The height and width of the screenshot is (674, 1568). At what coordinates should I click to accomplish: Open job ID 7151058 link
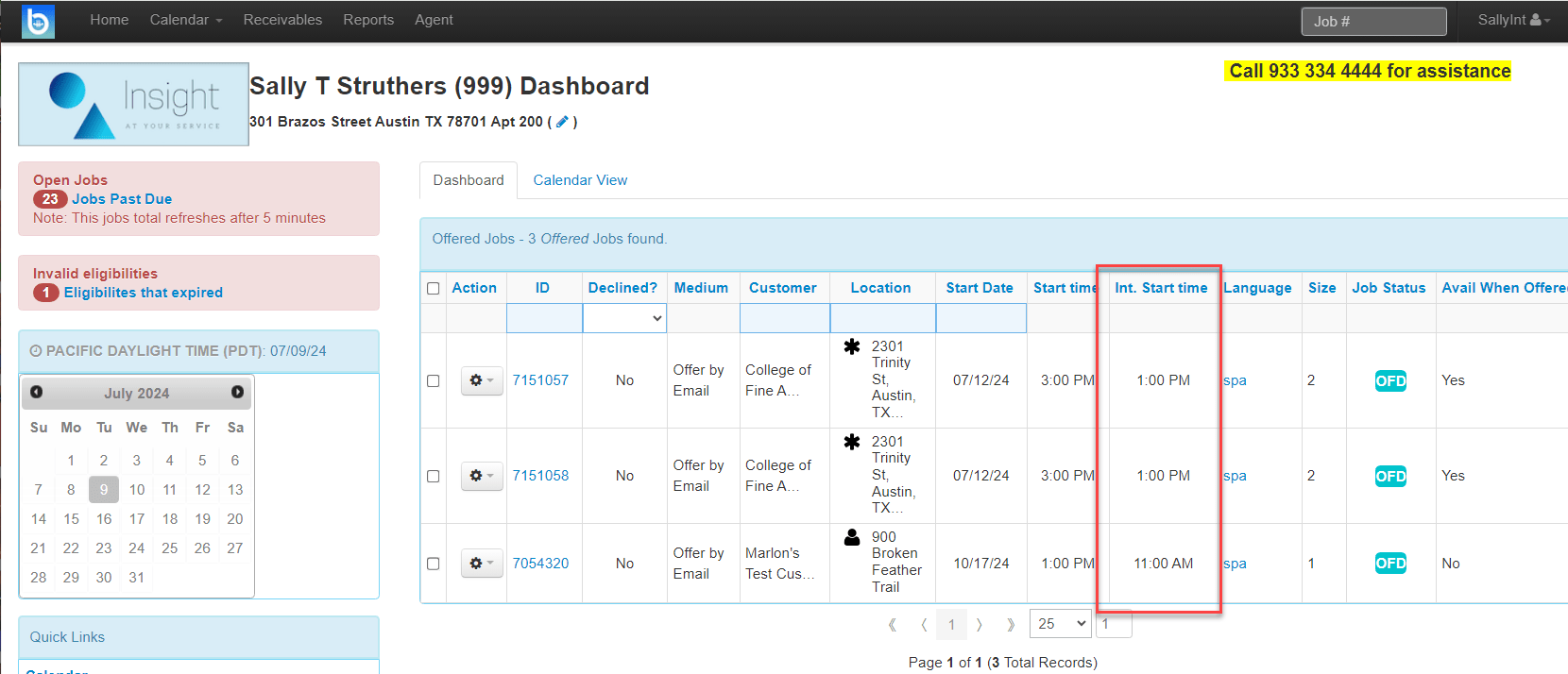click(x=540, y=476)
